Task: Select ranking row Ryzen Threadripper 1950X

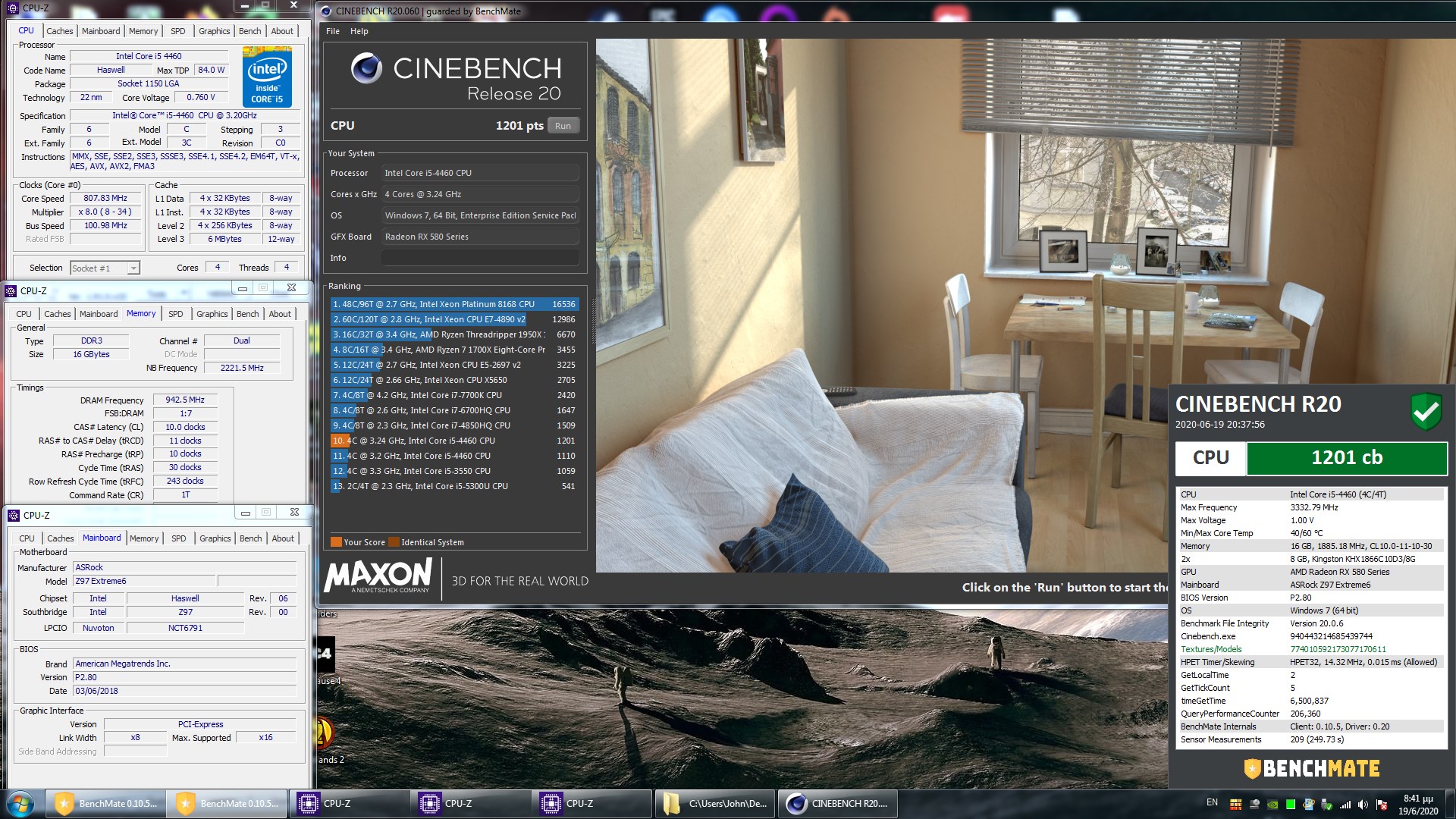Action: click(455, 334)
